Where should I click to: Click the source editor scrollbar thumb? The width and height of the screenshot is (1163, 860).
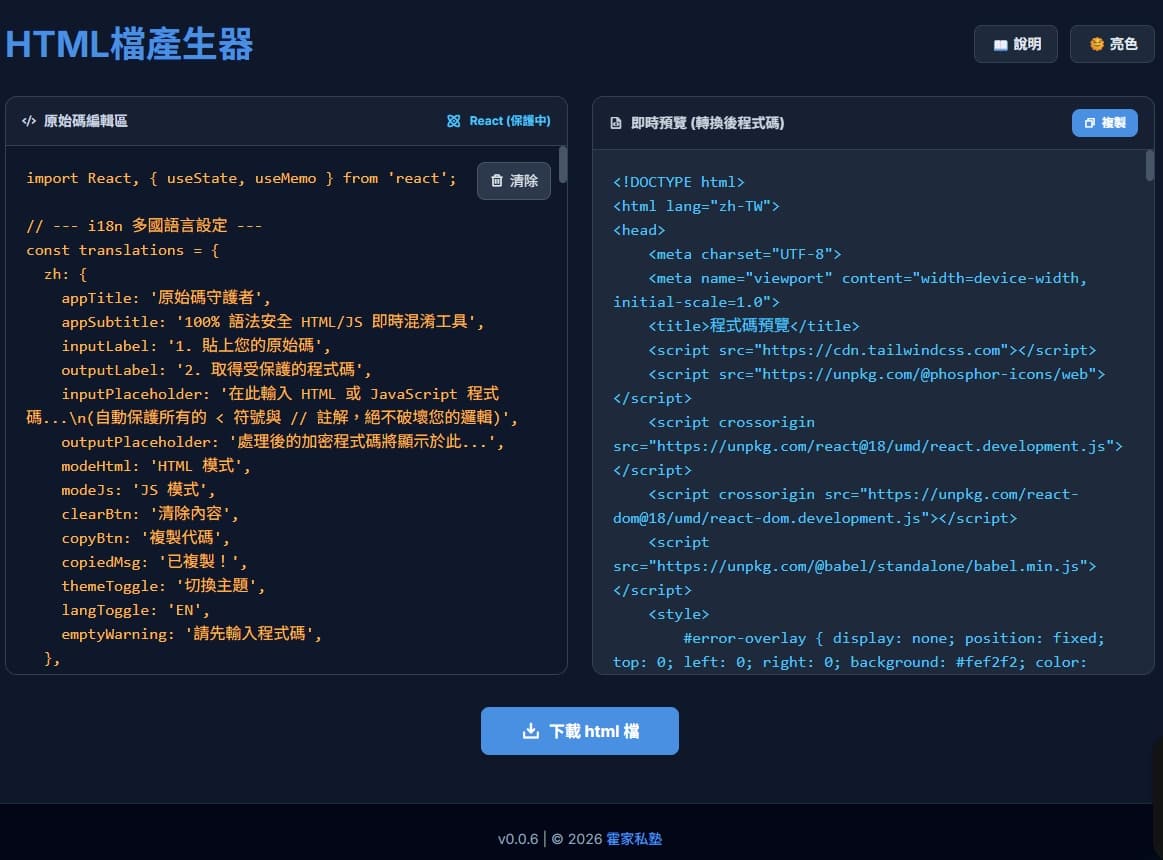pos(563,164)
